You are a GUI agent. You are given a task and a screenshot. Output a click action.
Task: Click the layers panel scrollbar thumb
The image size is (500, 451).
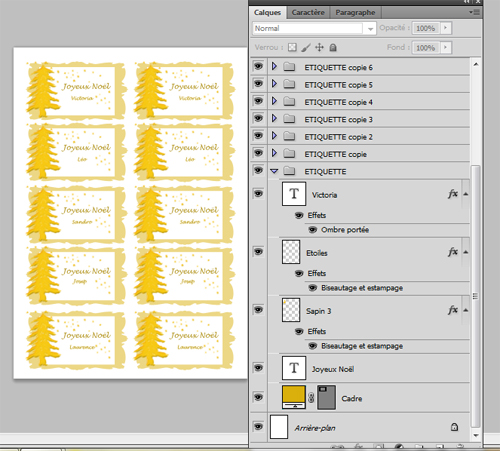click(476, 296)
